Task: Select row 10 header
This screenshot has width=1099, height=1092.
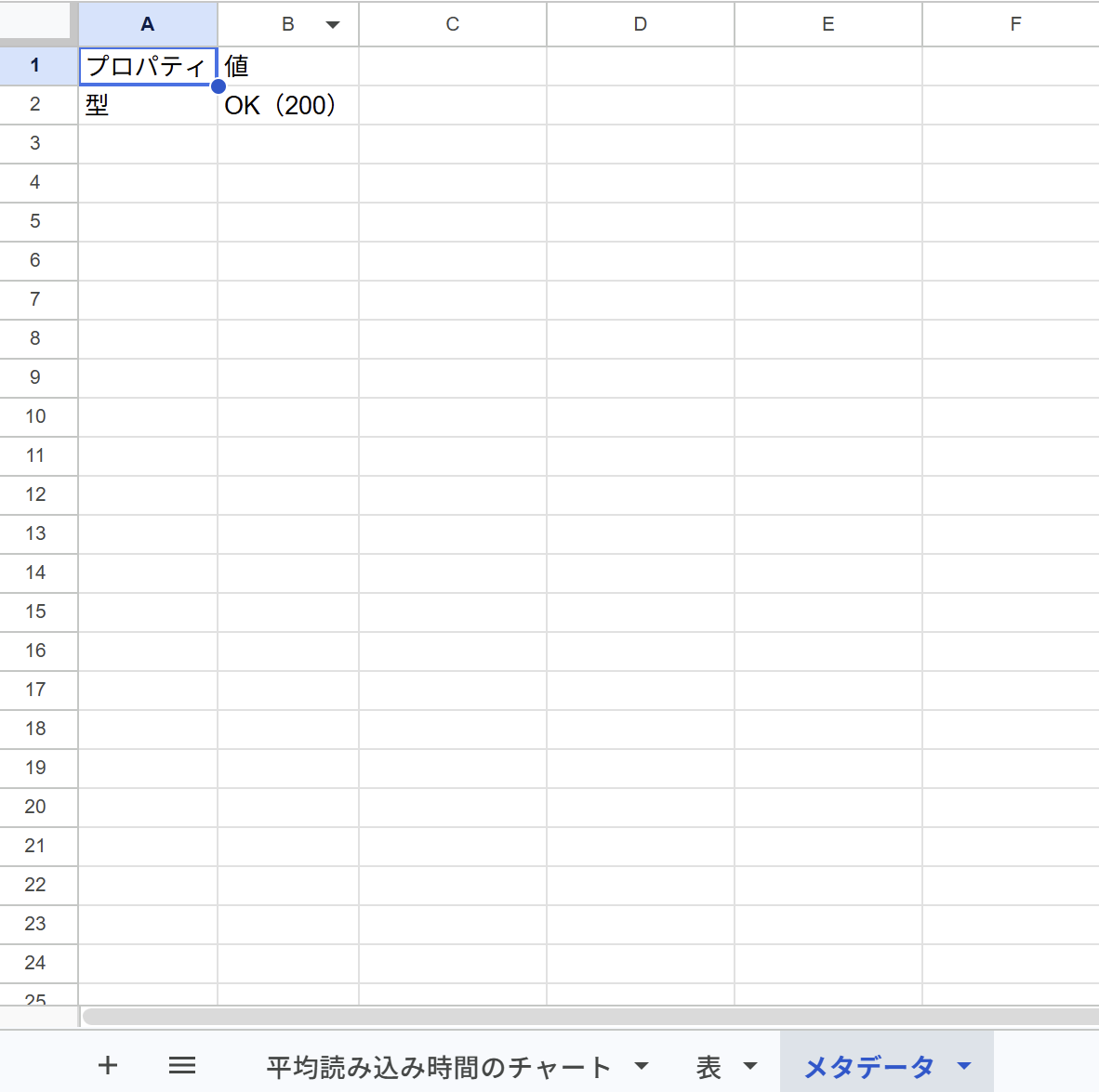Action: coord(35,416)
